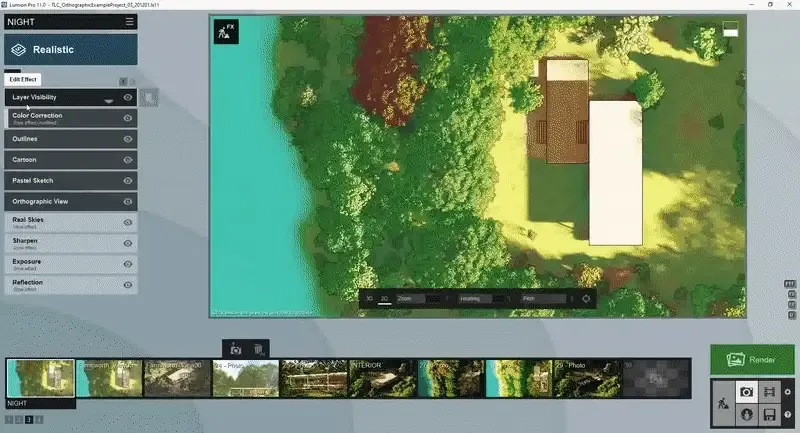
Task: Go to photo set page 3
Action: [x=29, y=420]
